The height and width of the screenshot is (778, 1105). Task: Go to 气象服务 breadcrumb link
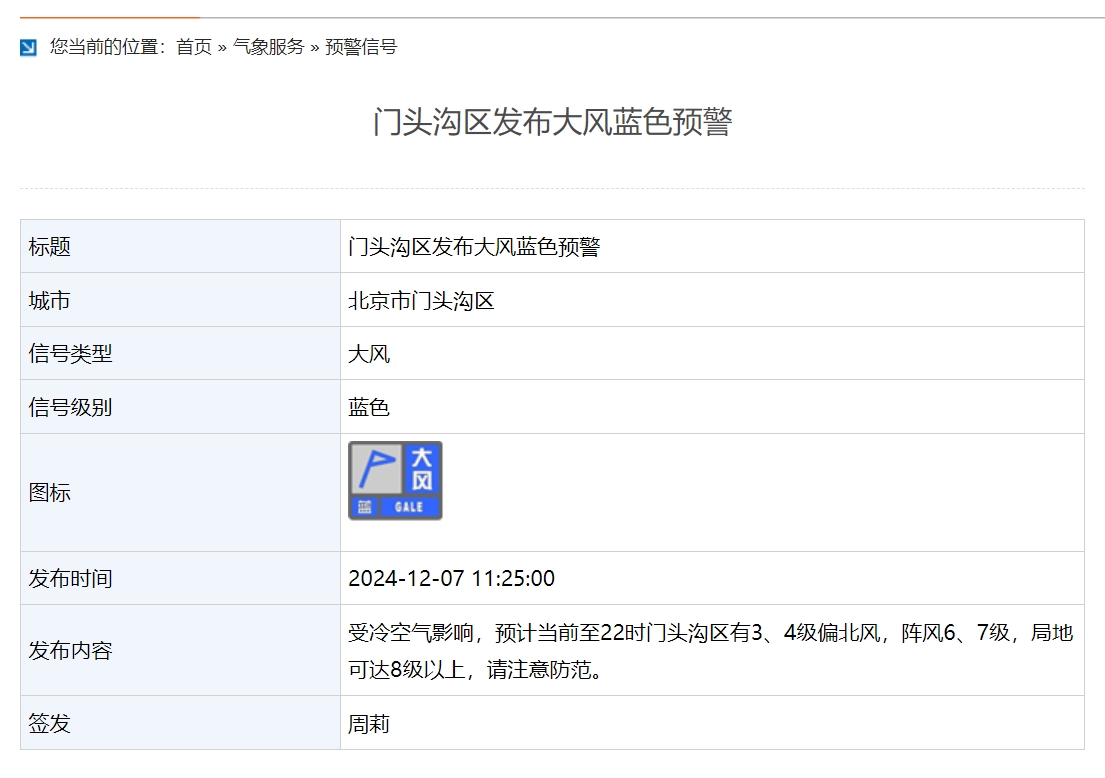click(x=268, y=47)
